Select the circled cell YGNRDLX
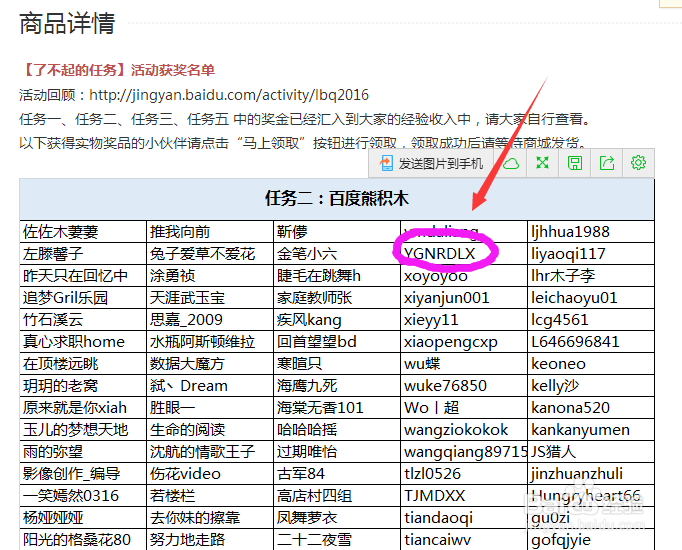This screenshot has width=682, height=550. [464, 254]
